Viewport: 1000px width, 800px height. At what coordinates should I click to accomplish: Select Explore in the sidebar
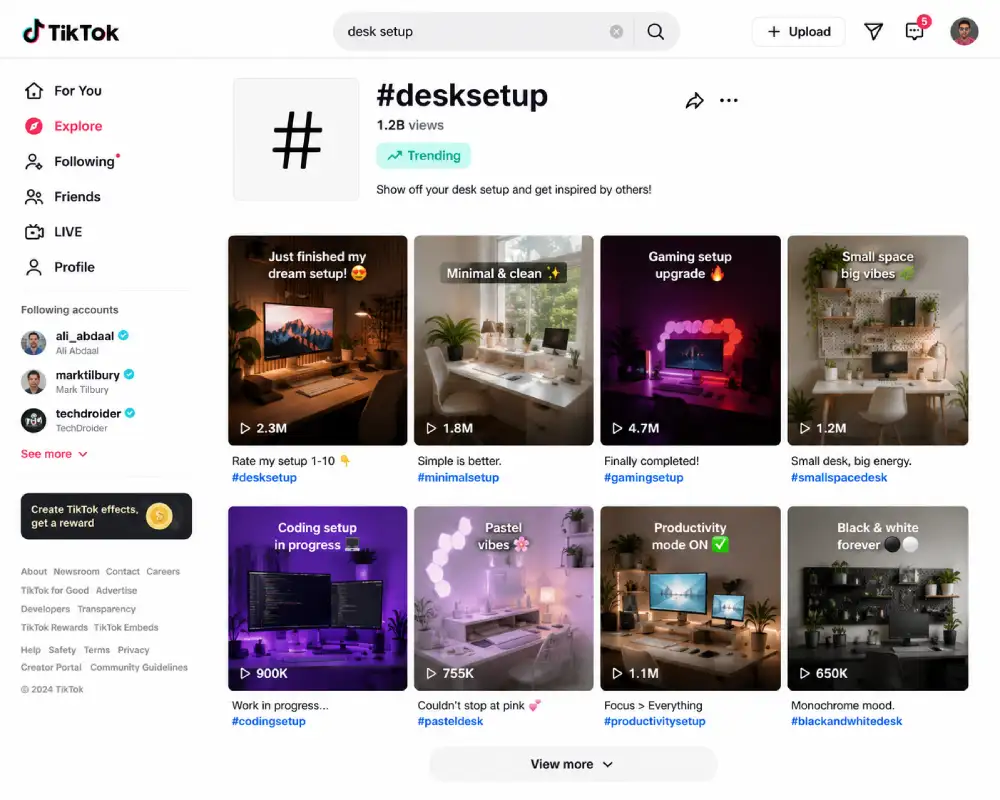pos(63,126)
